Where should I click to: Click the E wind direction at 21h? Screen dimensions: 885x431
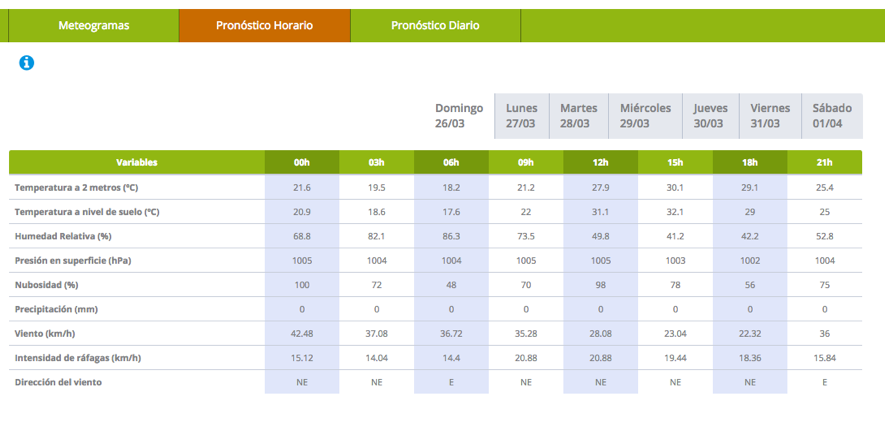point(825,382)
